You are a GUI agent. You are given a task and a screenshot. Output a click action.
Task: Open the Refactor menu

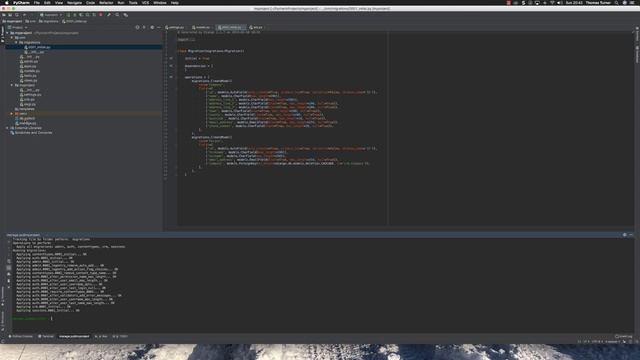[x=106, y=2]
